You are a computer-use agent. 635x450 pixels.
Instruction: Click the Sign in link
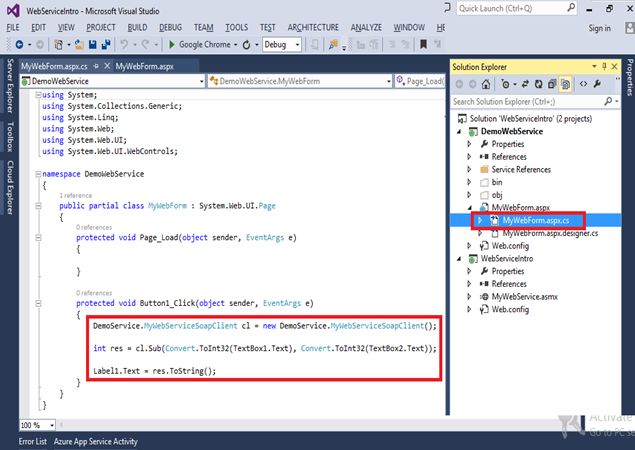599,28
